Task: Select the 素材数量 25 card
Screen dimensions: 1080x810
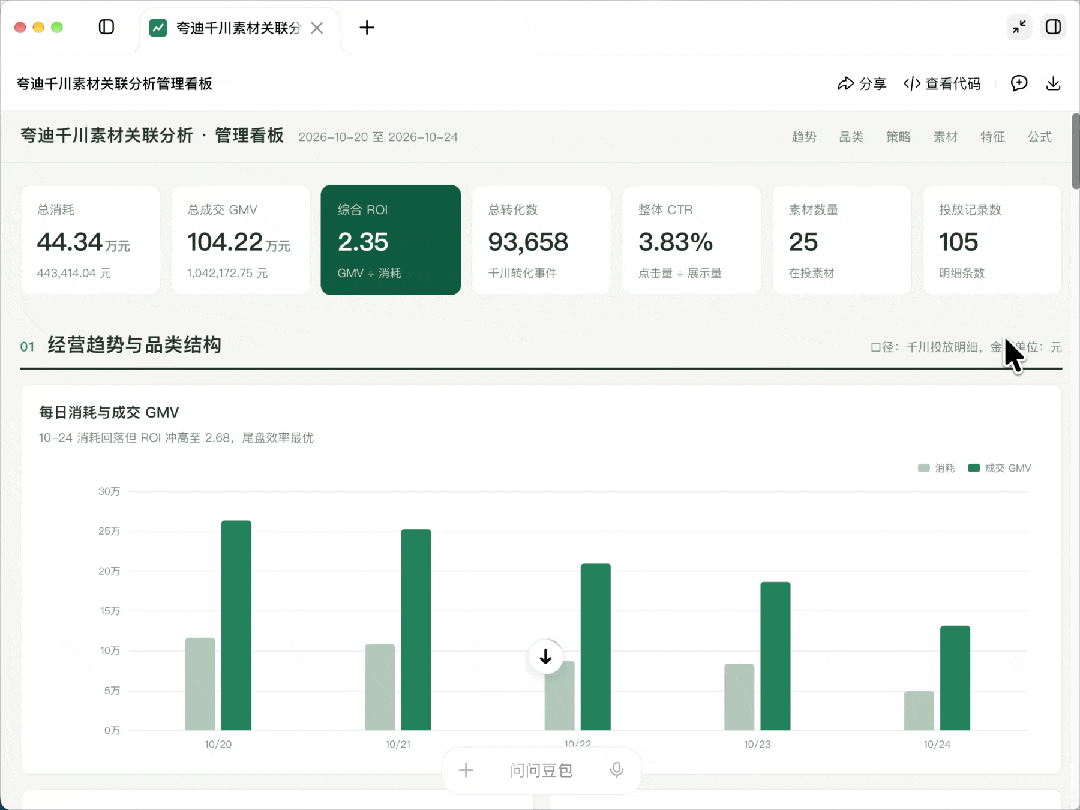Action: coord(842,240)
